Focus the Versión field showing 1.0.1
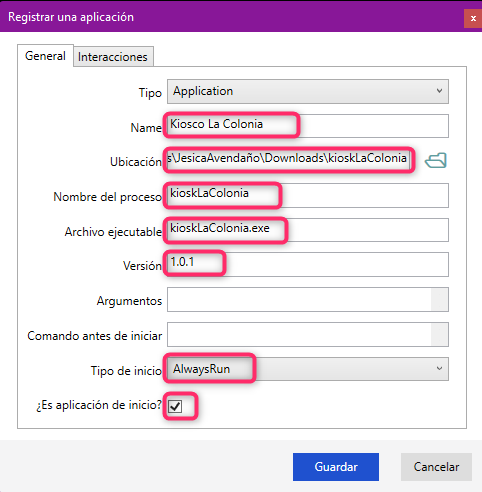This screenshot has width=482, height=492. (x=308, y=265)
